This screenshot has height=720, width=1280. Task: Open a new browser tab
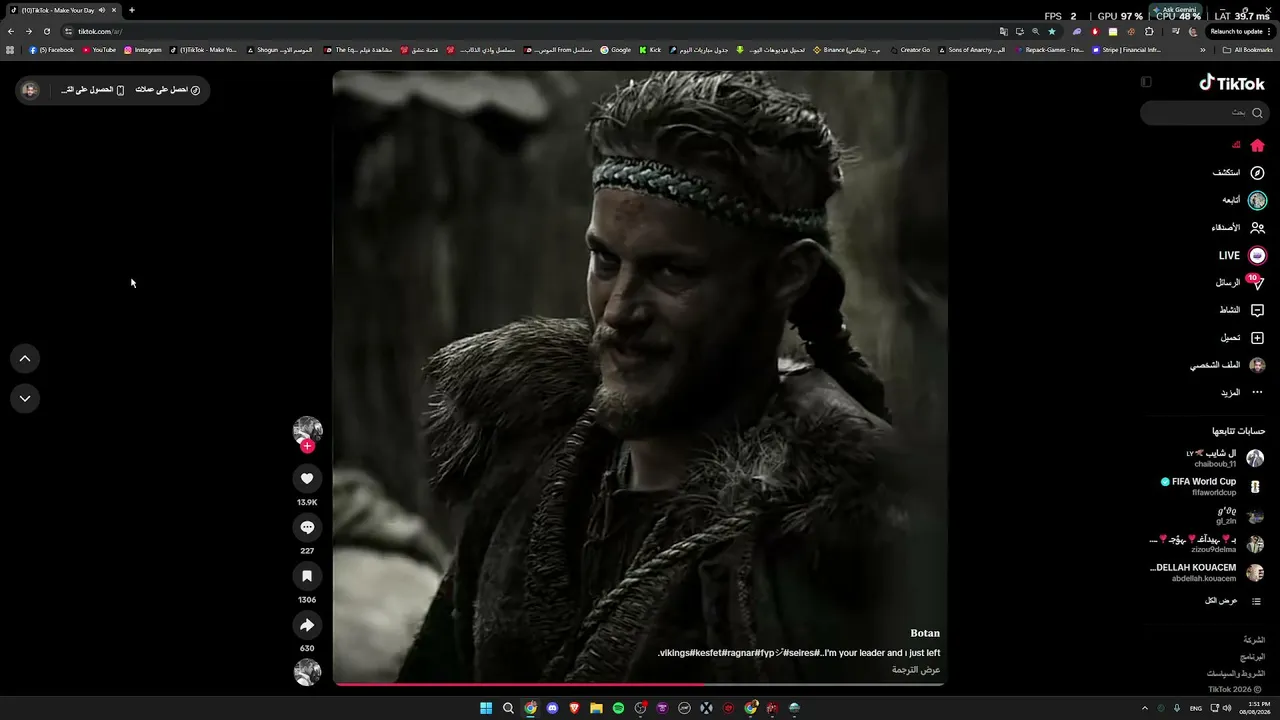(131, 10)
